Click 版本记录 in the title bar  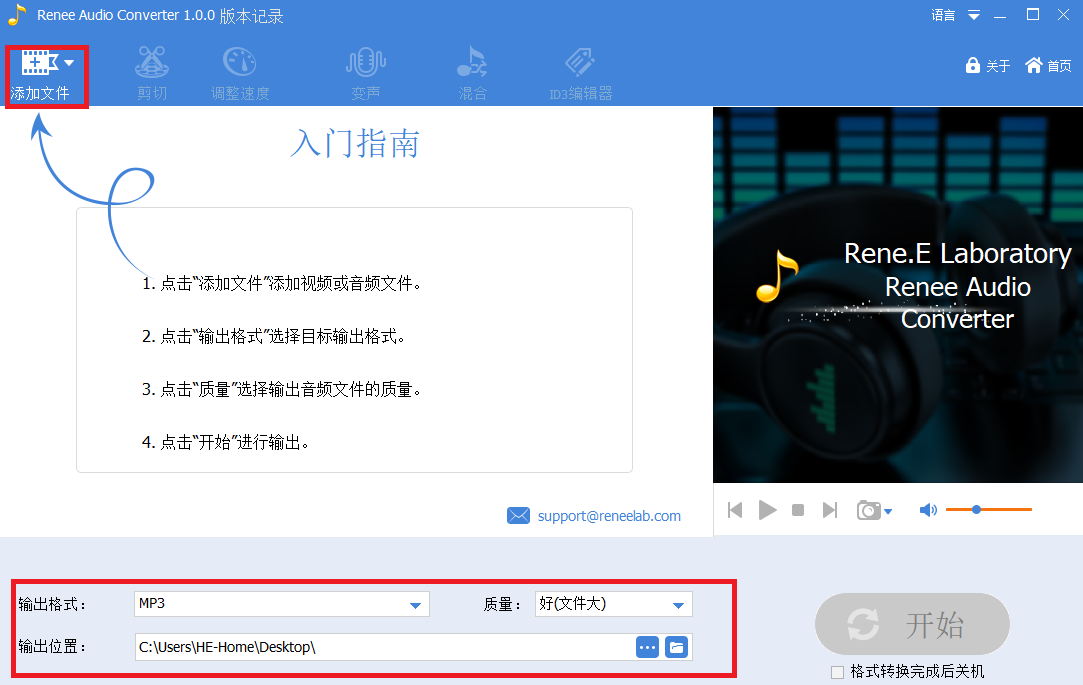(x=251, y=16)
